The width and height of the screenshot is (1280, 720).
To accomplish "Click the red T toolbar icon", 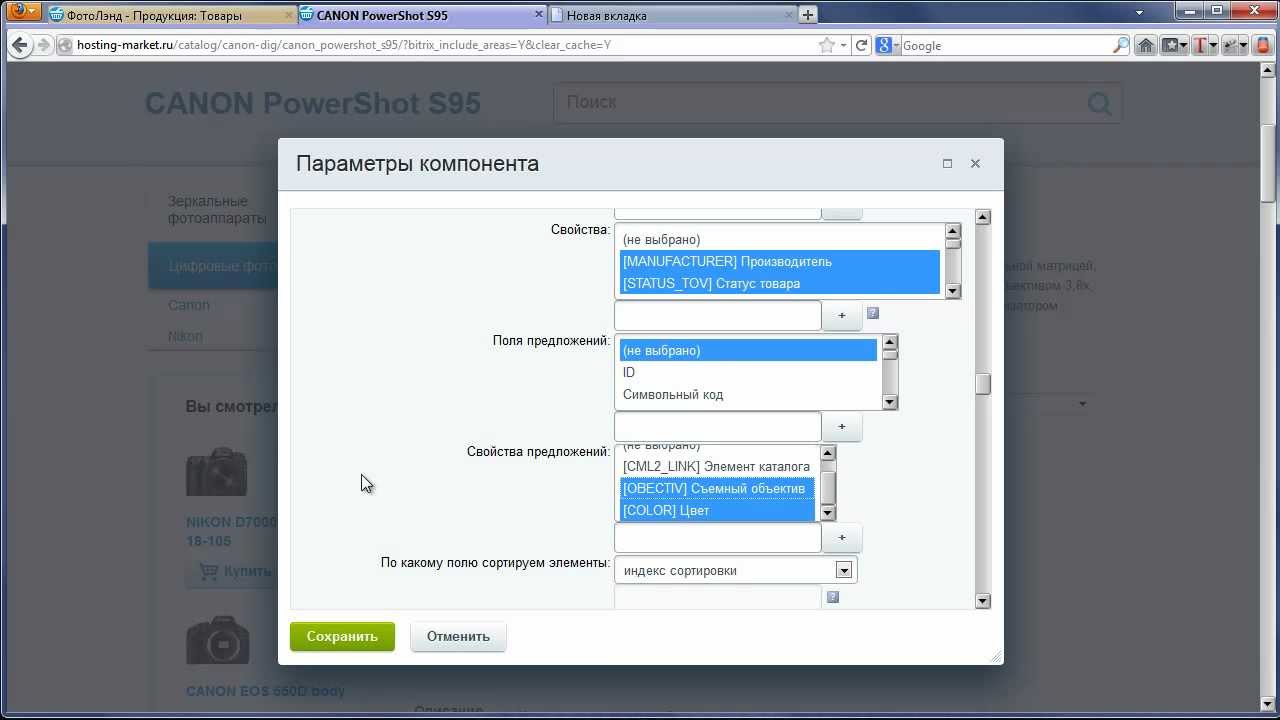I will [x=1199, y=45].
